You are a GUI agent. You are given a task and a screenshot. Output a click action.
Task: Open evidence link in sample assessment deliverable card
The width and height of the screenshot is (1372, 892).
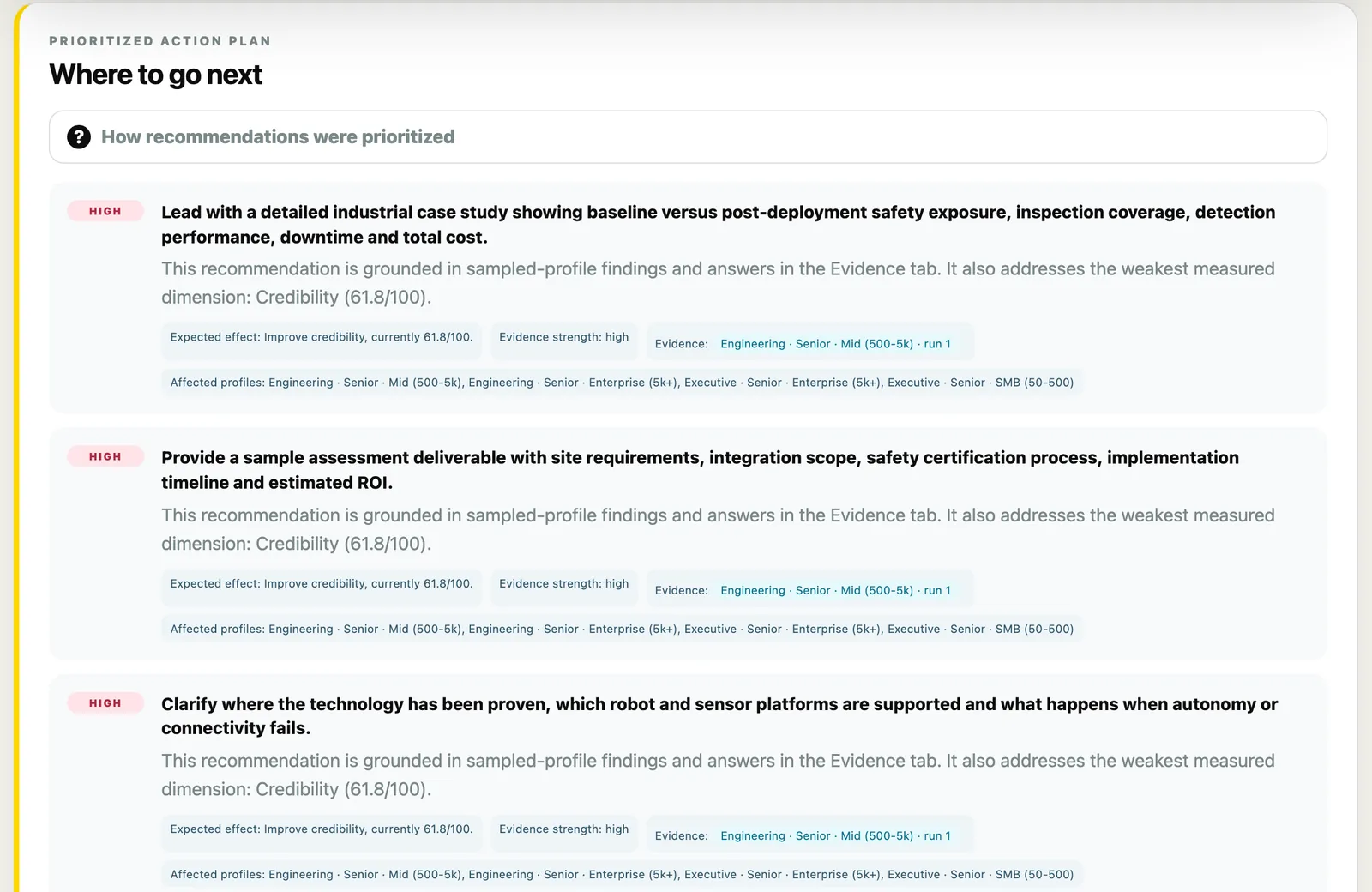(835, 590)
